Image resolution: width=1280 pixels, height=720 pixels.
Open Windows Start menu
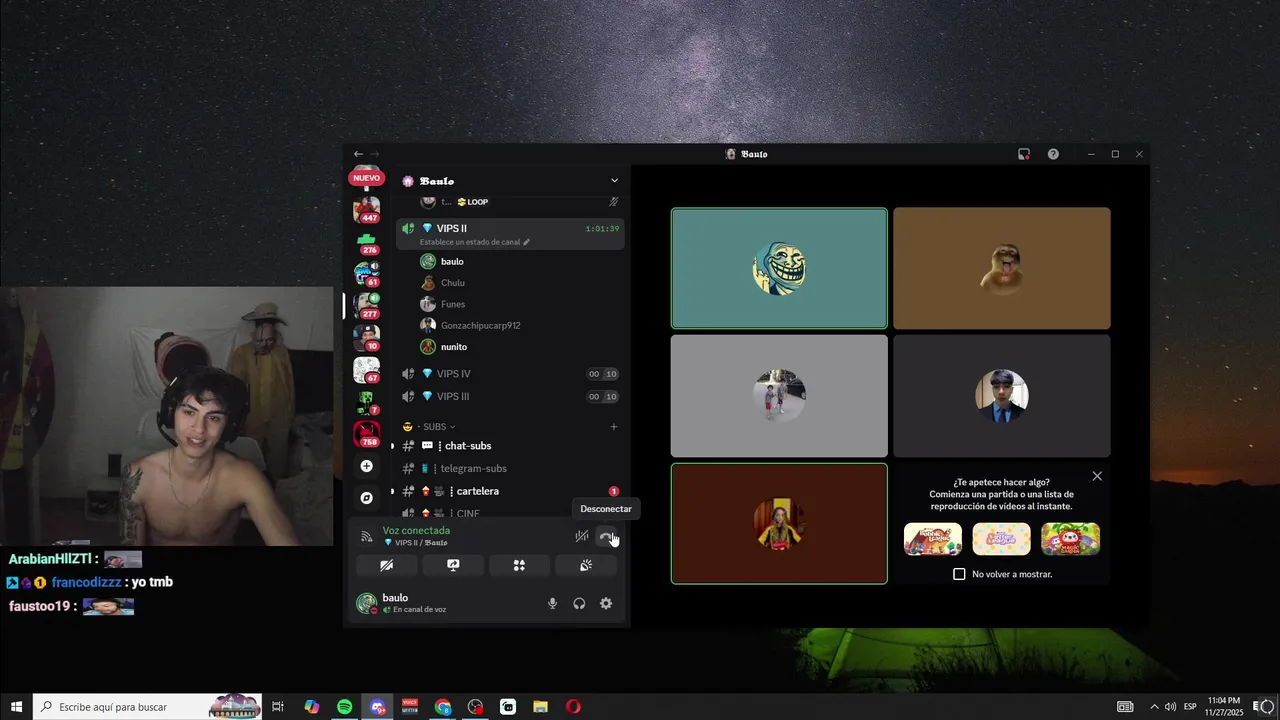tap(16, 707)
